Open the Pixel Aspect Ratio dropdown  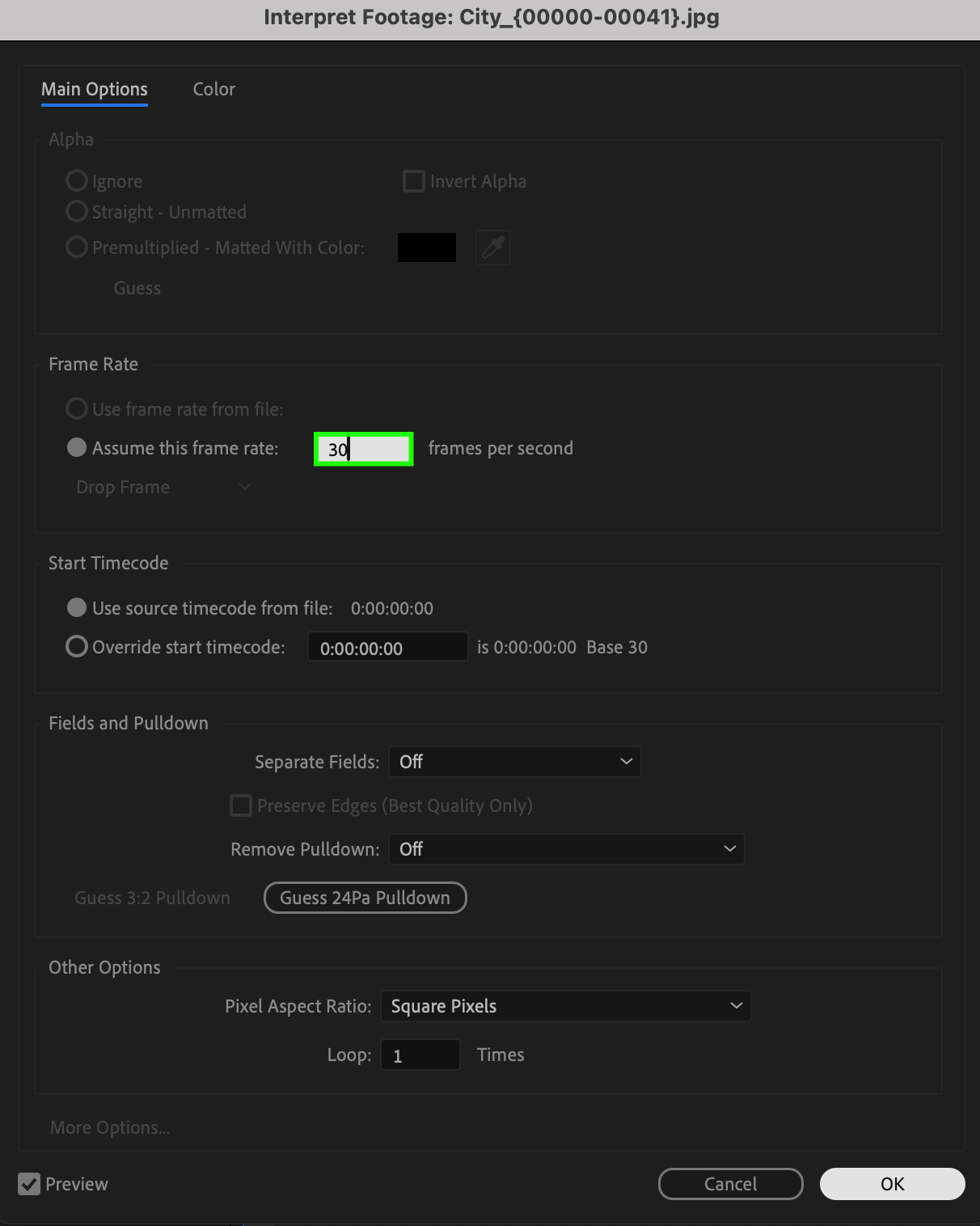pos(565,1006)
